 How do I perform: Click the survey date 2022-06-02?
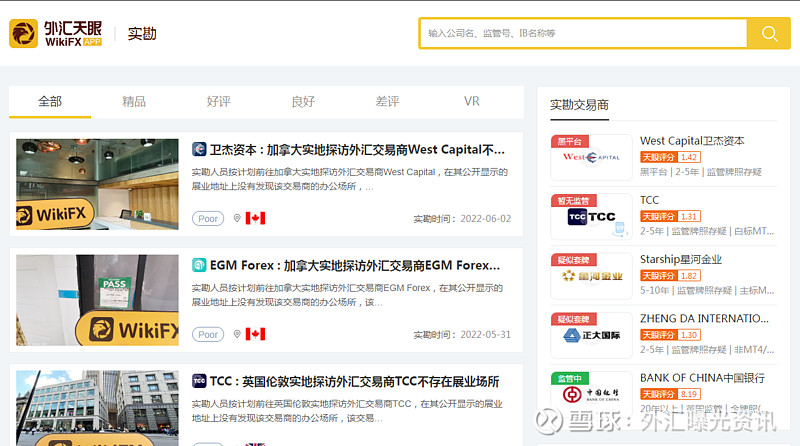click(x=485, y=218)
